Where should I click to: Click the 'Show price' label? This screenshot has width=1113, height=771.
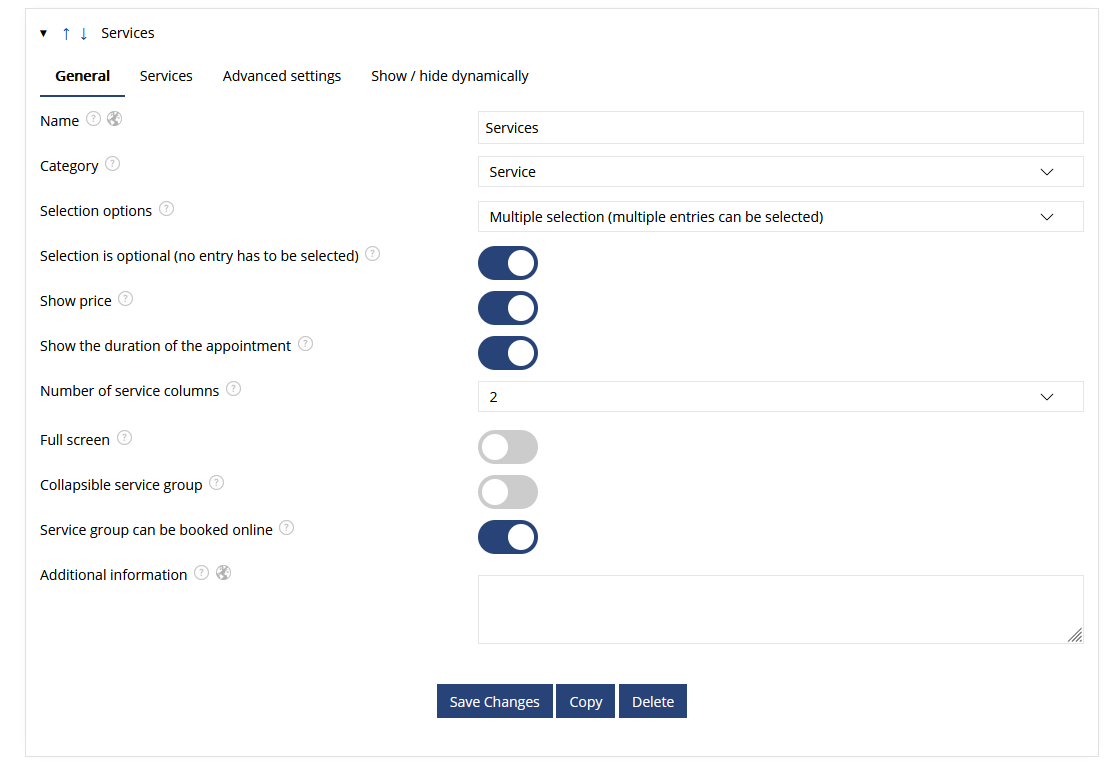point(76,301)
